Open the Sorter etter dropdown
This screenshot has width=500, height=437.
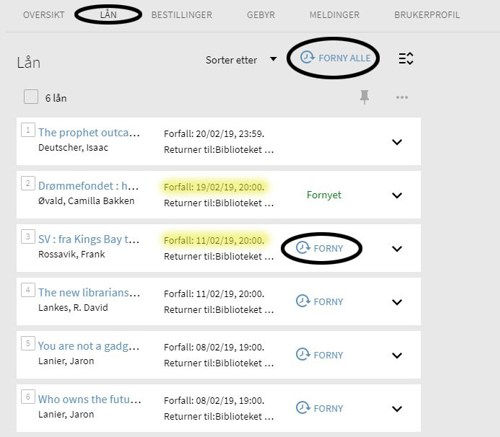point(241,60)
